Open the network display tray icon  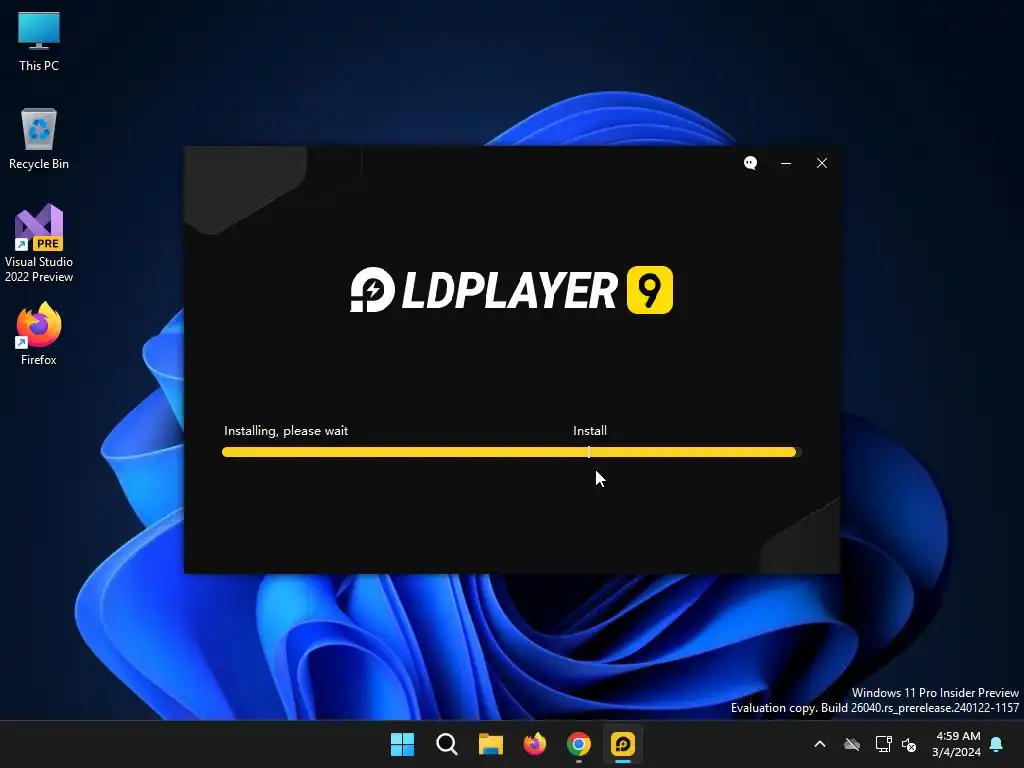coord(883,744)
